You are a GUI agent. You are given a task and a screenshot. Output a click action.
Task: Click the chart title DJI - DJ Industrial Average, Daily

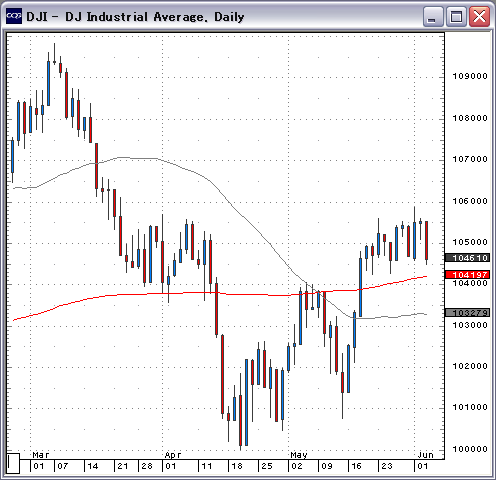click(x=135, y=17)
